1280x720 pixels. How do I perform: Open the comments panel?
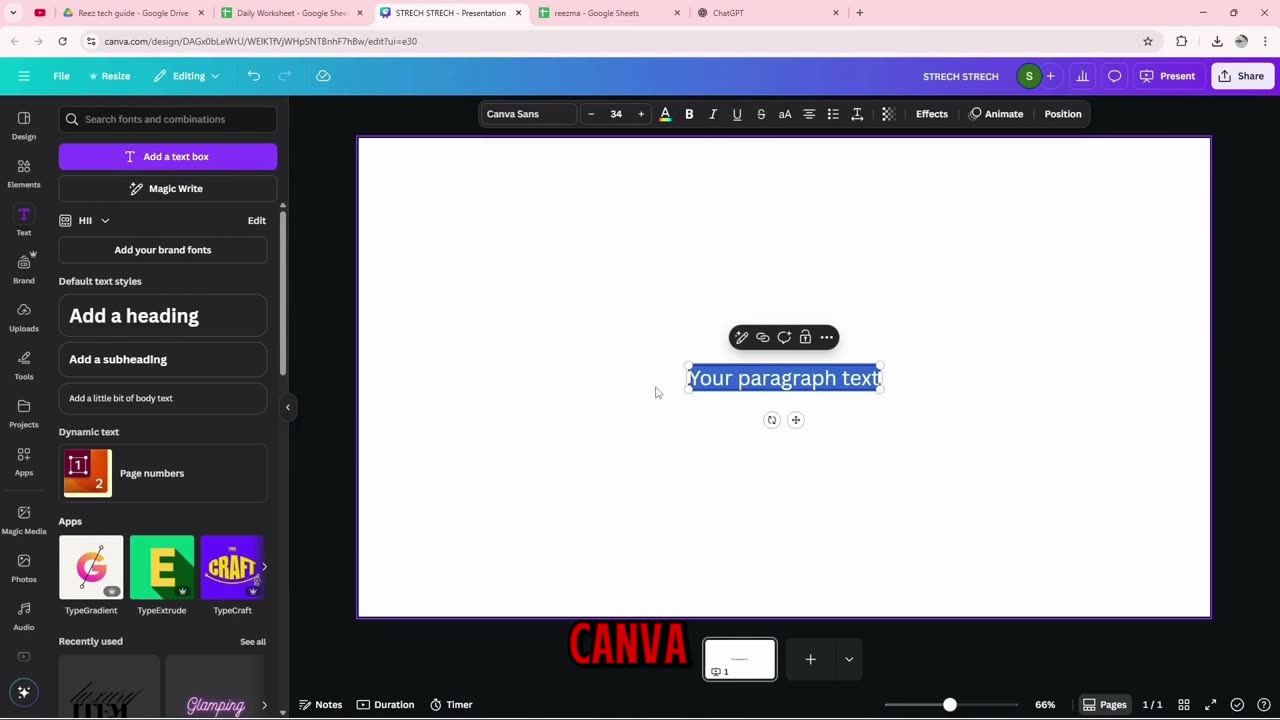[x=1114, y=76]
